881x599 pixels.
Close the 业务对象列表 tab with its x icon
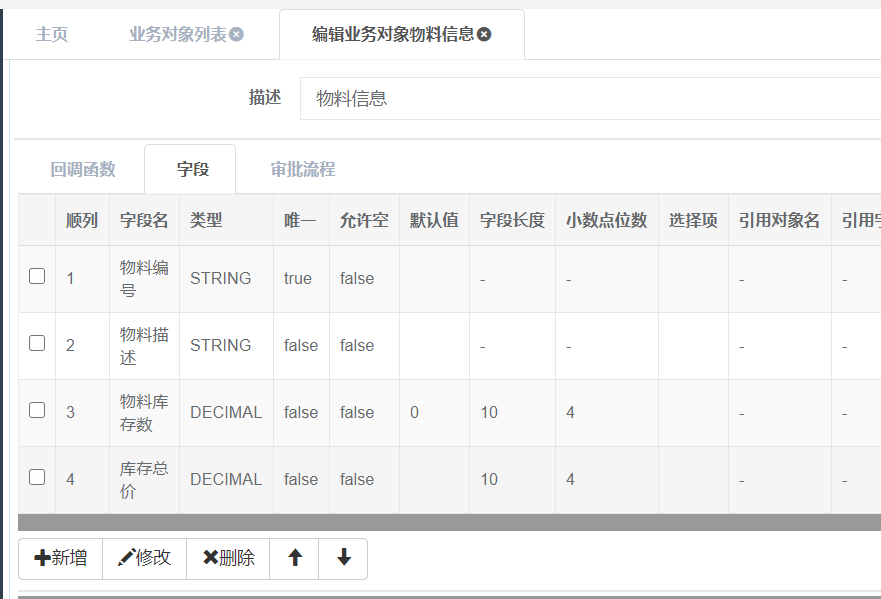coord(237,34)
